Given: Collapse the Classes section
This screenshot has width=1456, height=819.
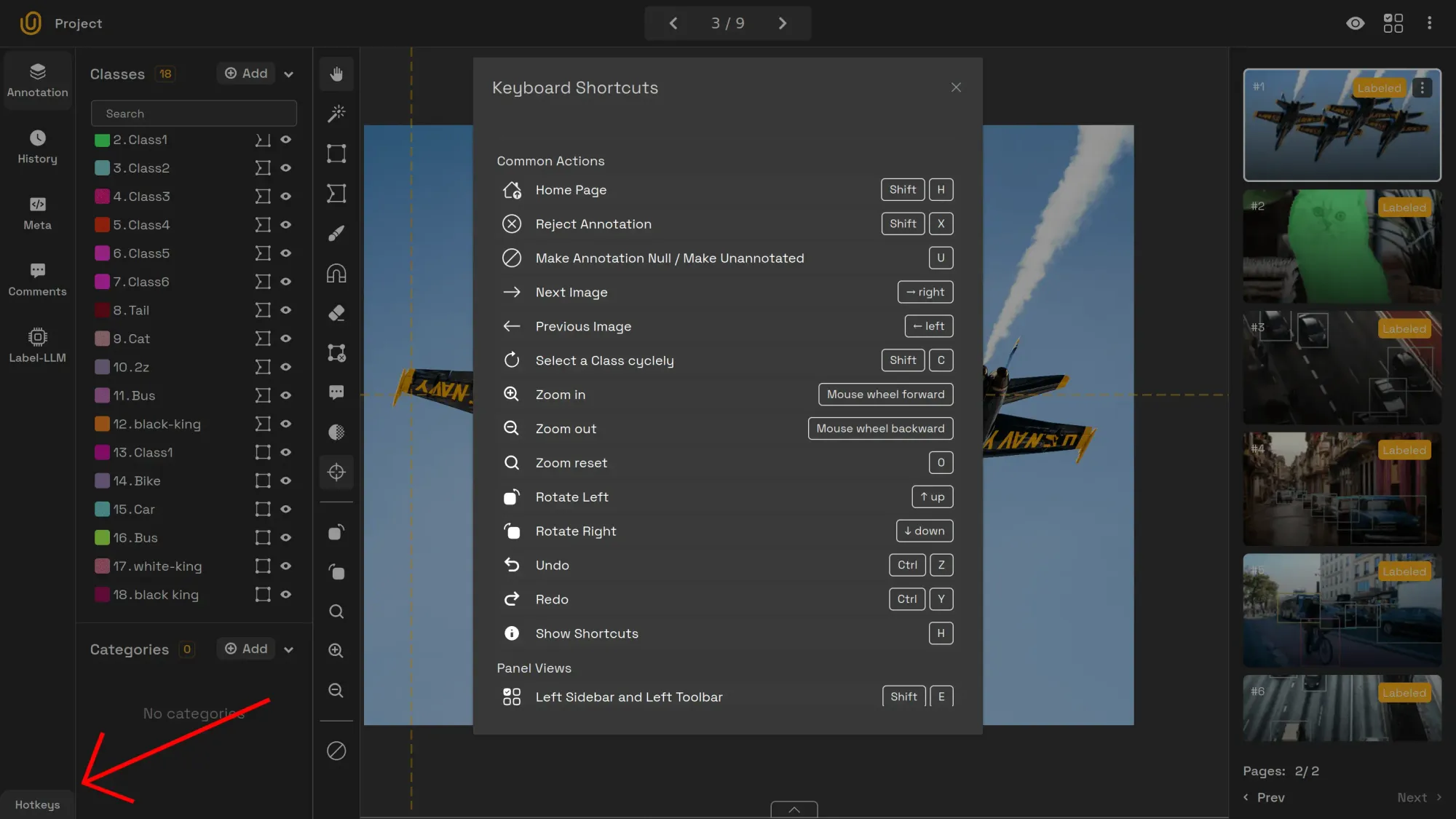Looking at the screenshot, I should point(289,74).
